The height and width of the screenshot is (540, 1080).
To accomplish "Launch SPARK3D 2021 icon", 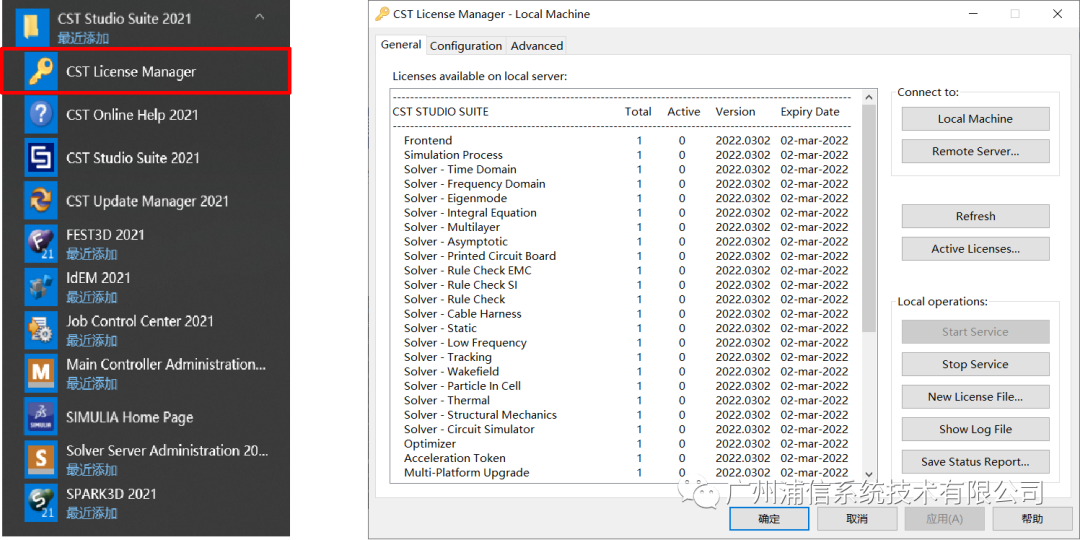I will coord(41,503).
